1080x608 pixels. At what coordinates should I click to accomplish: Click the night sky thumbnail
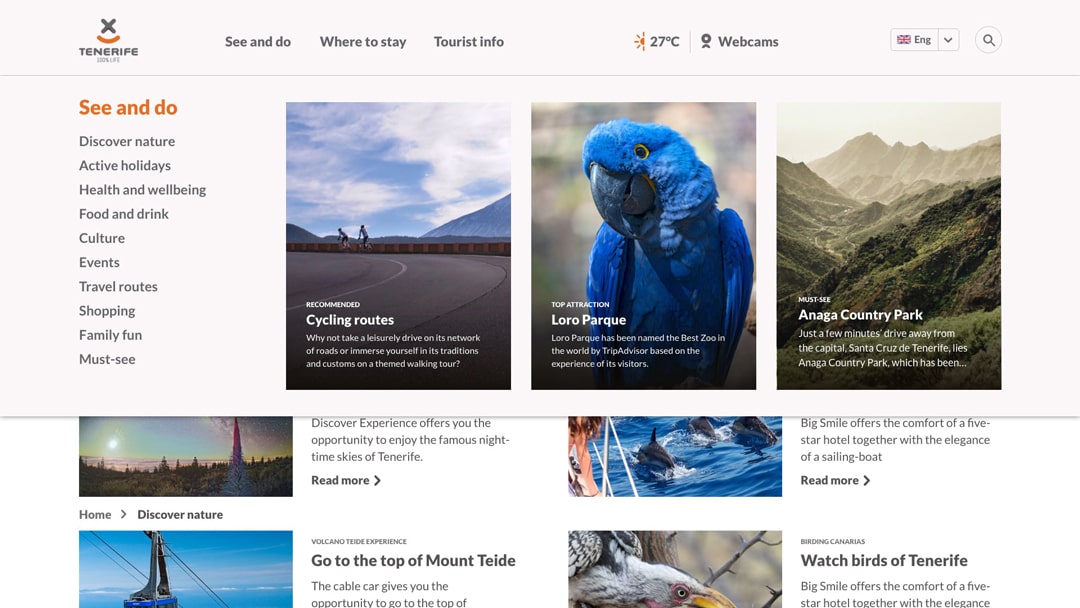point(185,457)
